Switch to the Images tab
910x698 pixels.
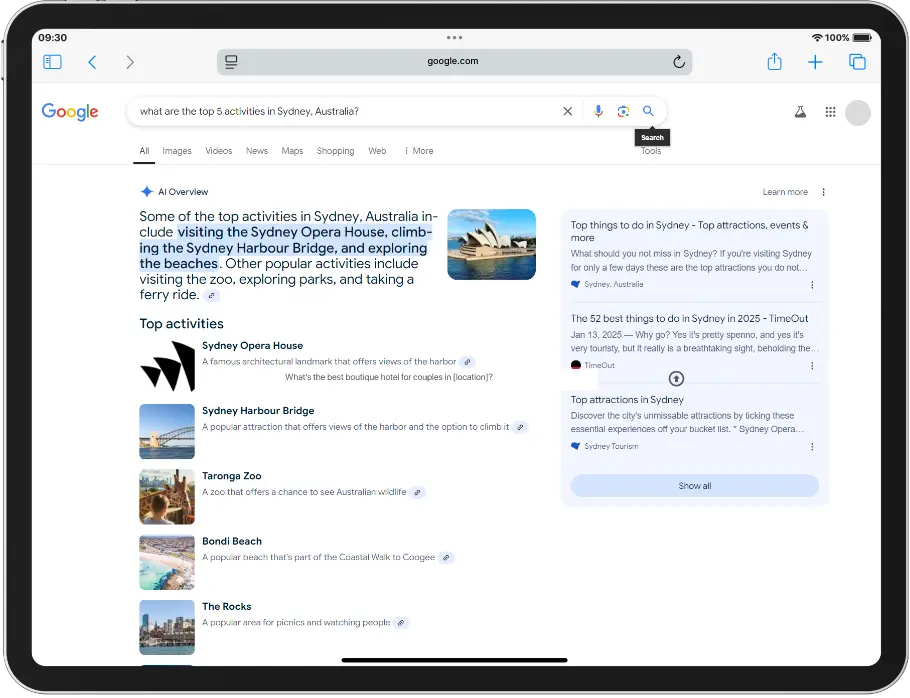point(177,151)
